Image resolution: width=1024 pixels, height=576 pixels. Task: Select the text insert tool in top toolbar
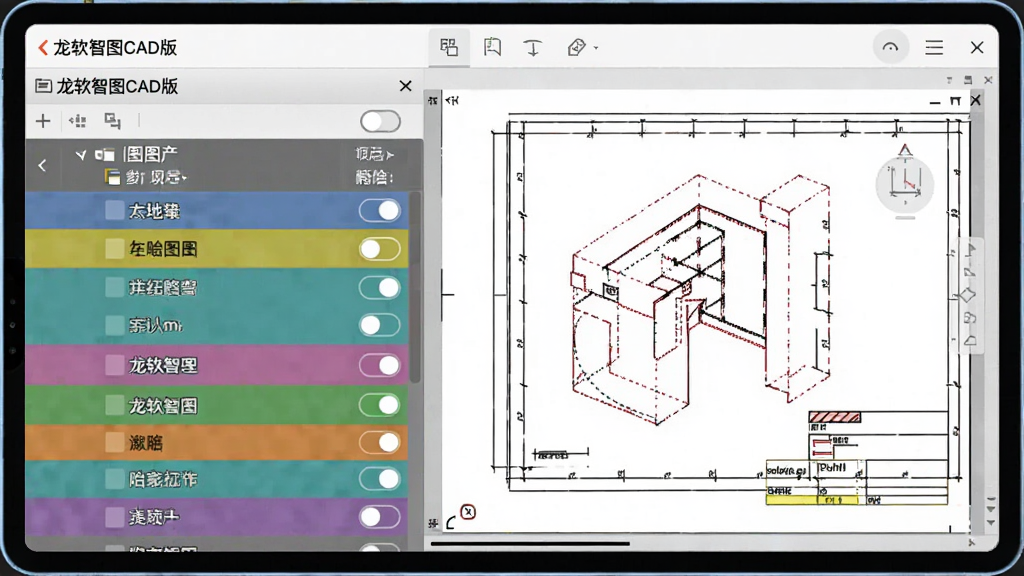(533, 48)
